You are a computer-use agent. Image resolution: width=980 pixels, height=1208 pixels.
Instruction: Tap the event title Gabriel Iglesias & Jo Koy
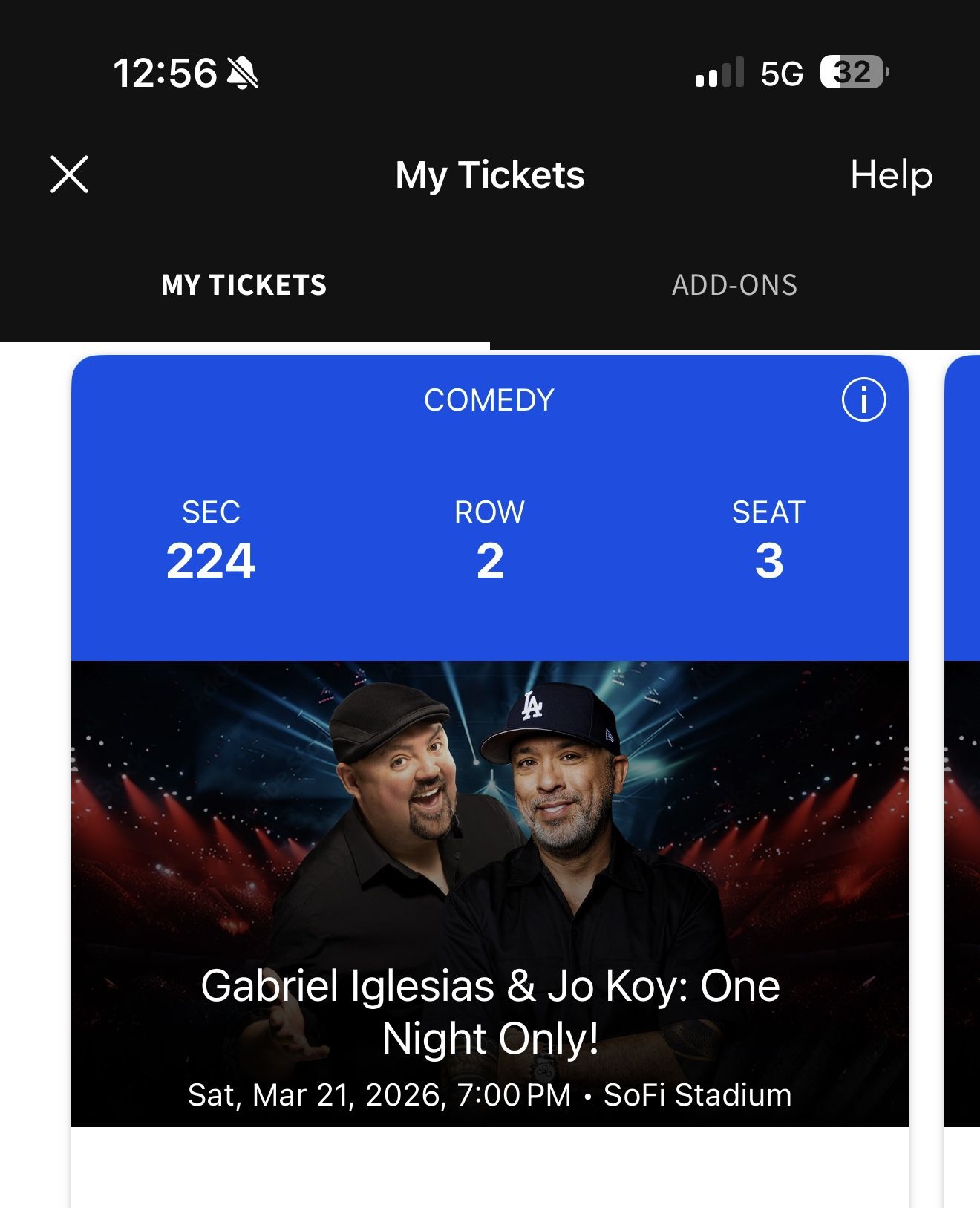click(490, 1012)
